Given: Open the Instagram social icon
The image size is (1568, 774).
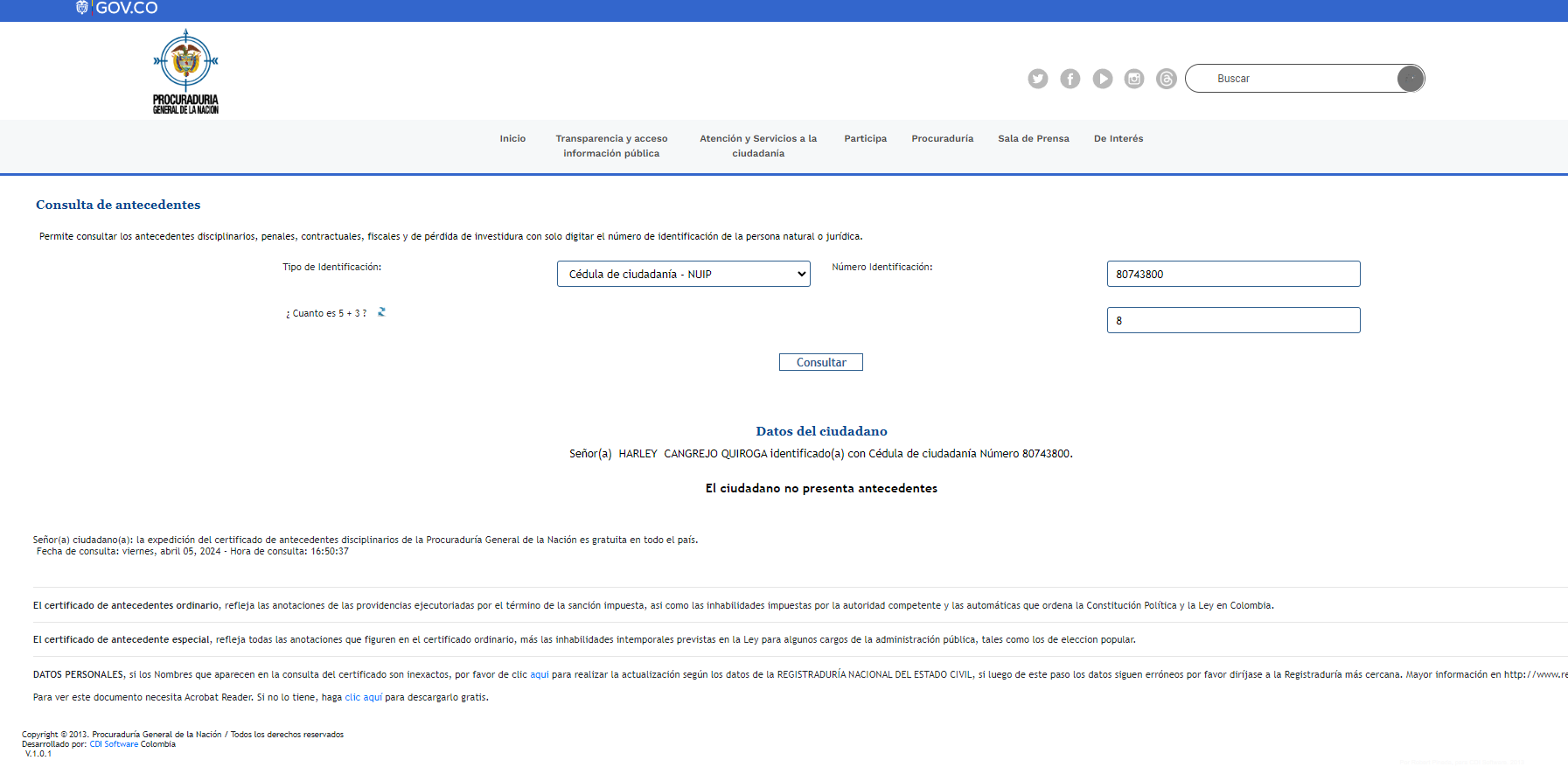Looking at the screenshot, I should pos(1134,79).
